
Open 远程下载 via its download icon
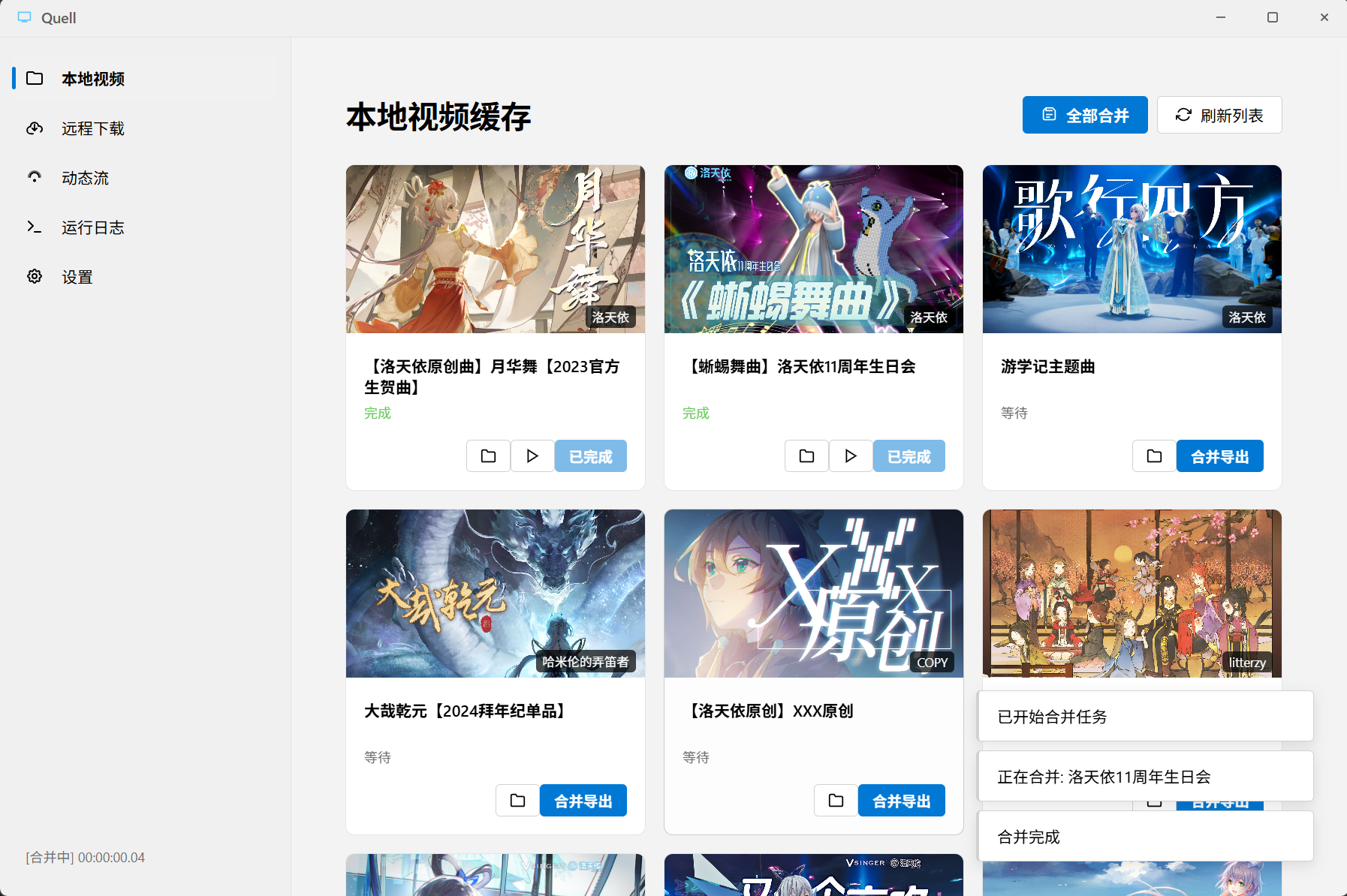[x=35, y=128]
